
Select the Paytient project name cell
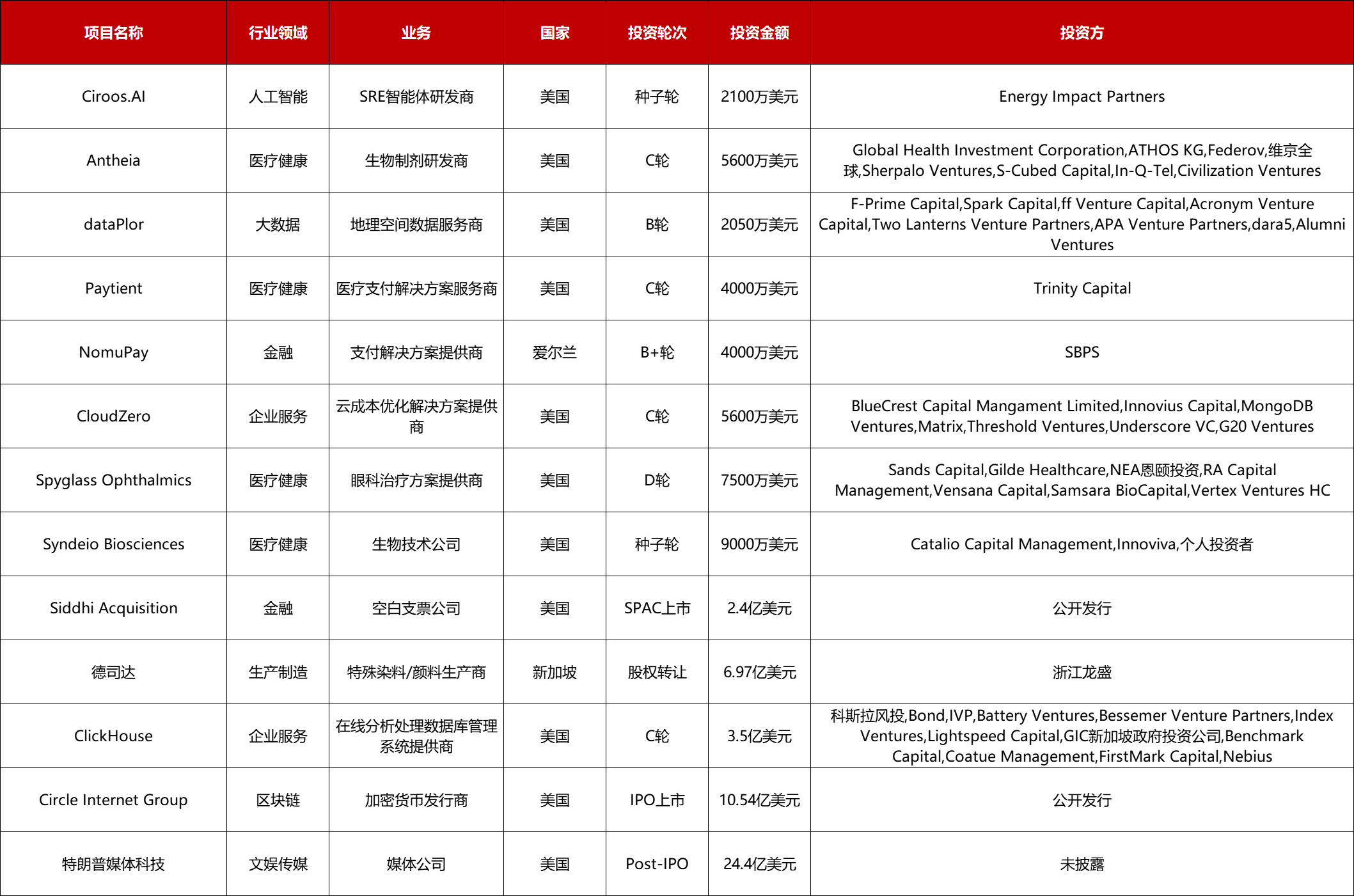coord(113,288)
